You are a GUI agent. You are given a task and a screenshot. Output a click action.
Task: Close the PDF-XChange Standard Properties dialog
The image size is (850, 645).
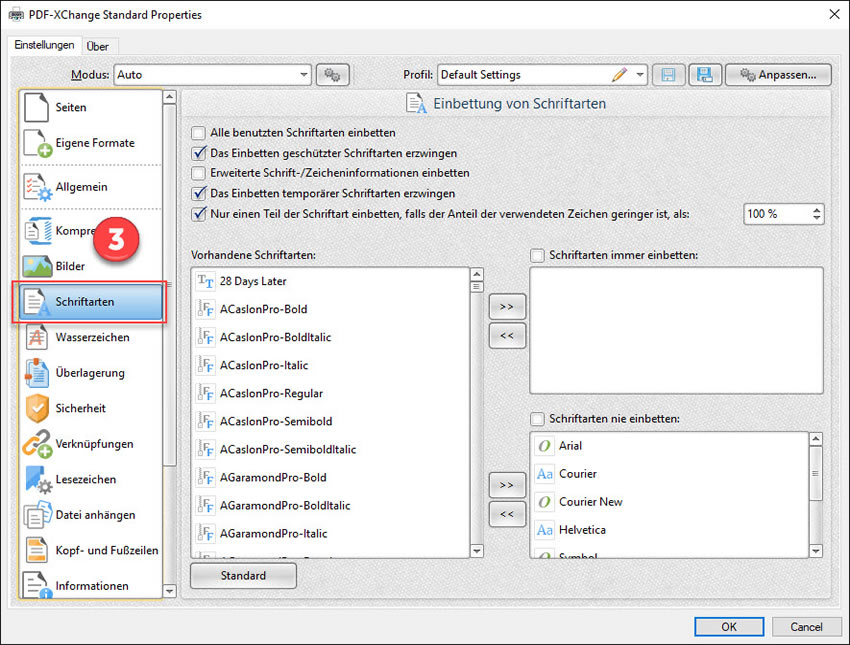tap(834, 14)
